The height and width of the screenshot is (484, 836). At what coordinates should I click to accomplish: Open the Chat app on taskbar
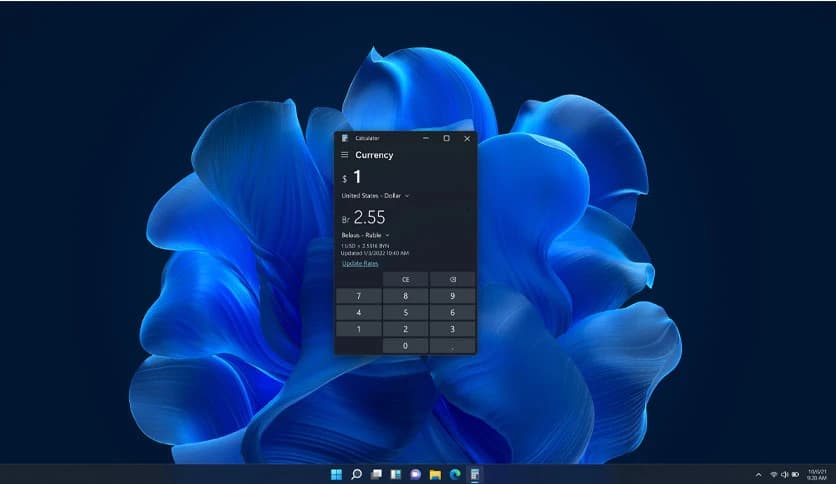415,474
